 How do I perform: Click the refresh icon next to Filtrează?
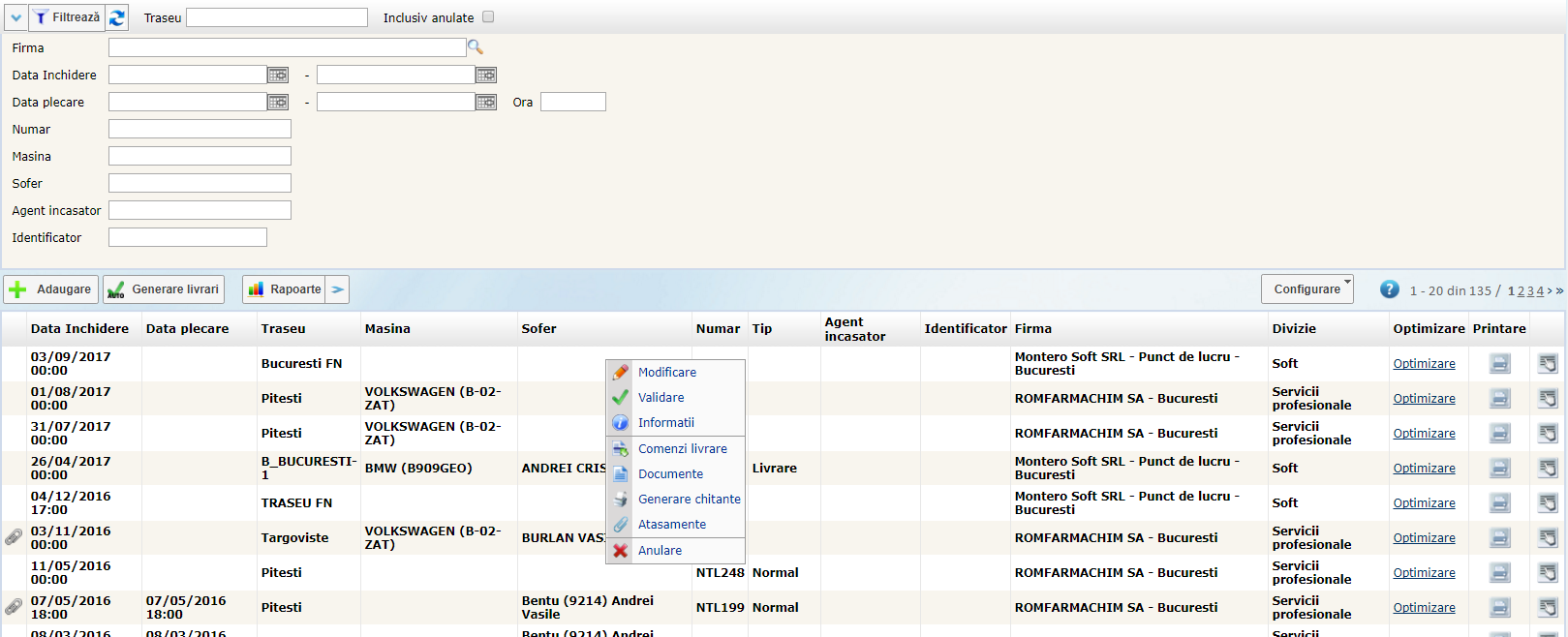pos(117,17)
